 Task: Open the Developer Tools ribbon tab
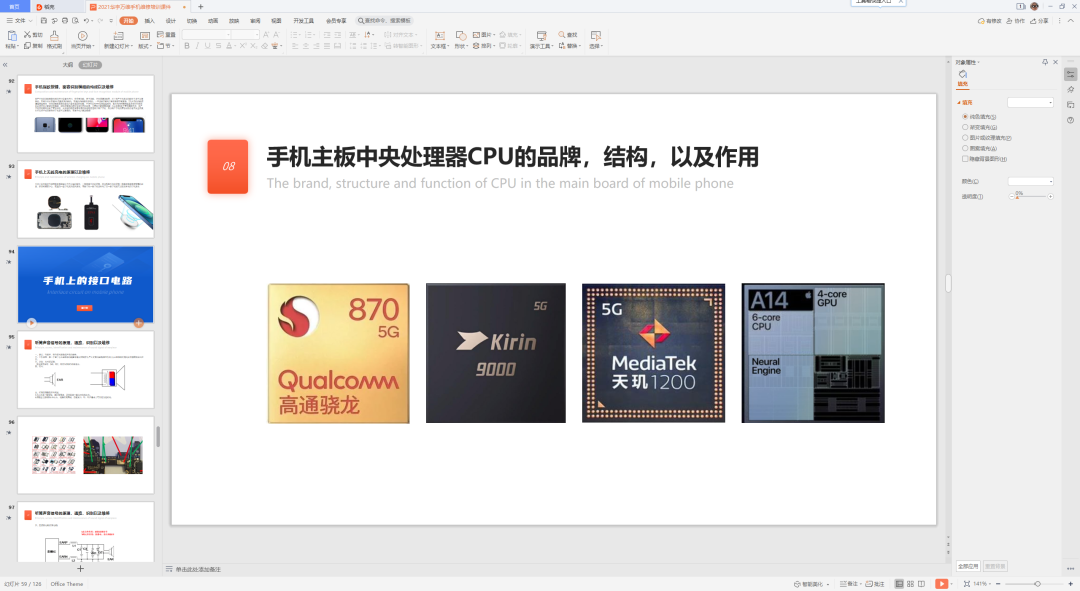click(304, 21)
